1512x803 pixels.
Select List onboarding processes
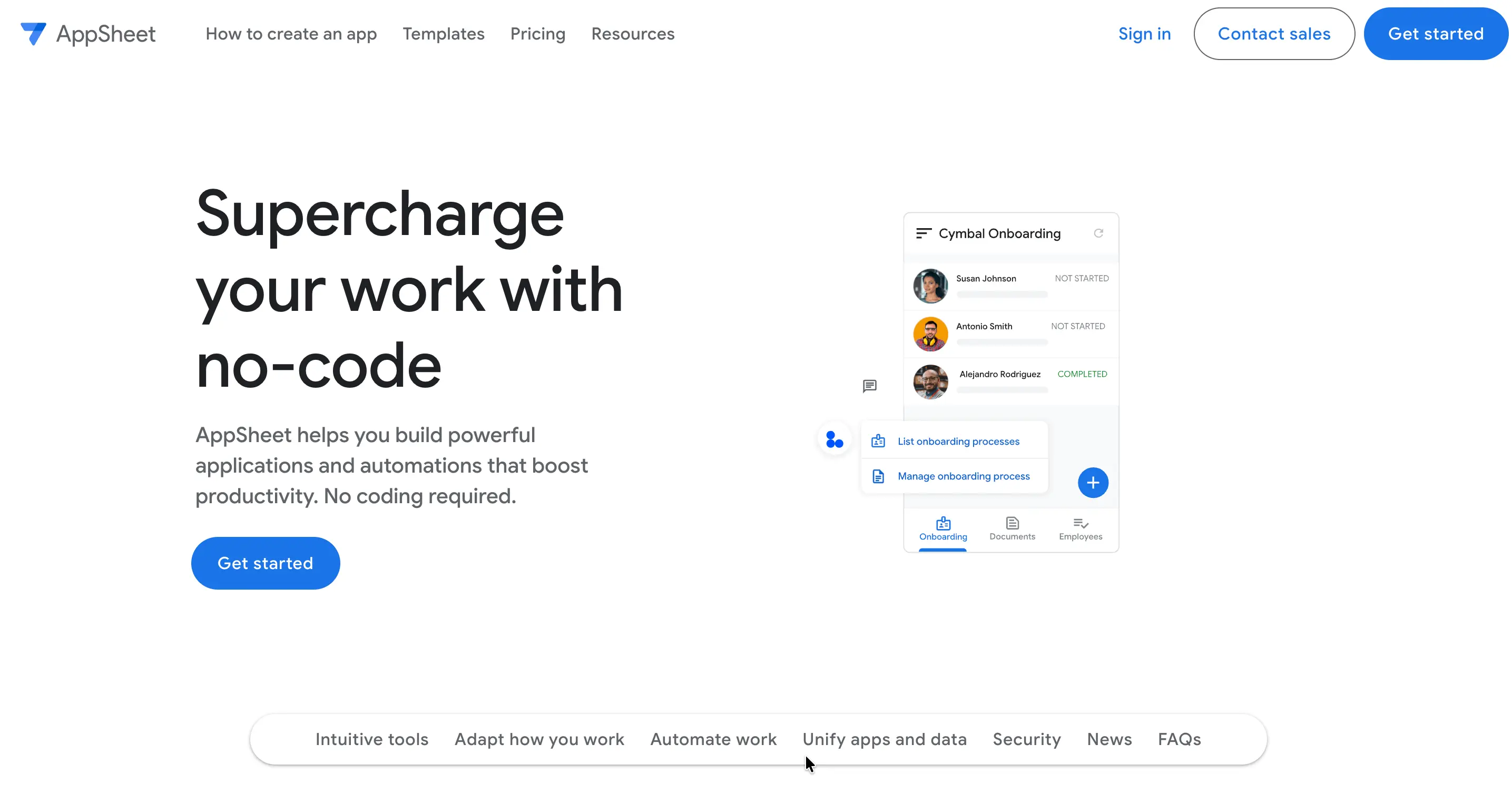pyautogui.click(x=958, y=441)
